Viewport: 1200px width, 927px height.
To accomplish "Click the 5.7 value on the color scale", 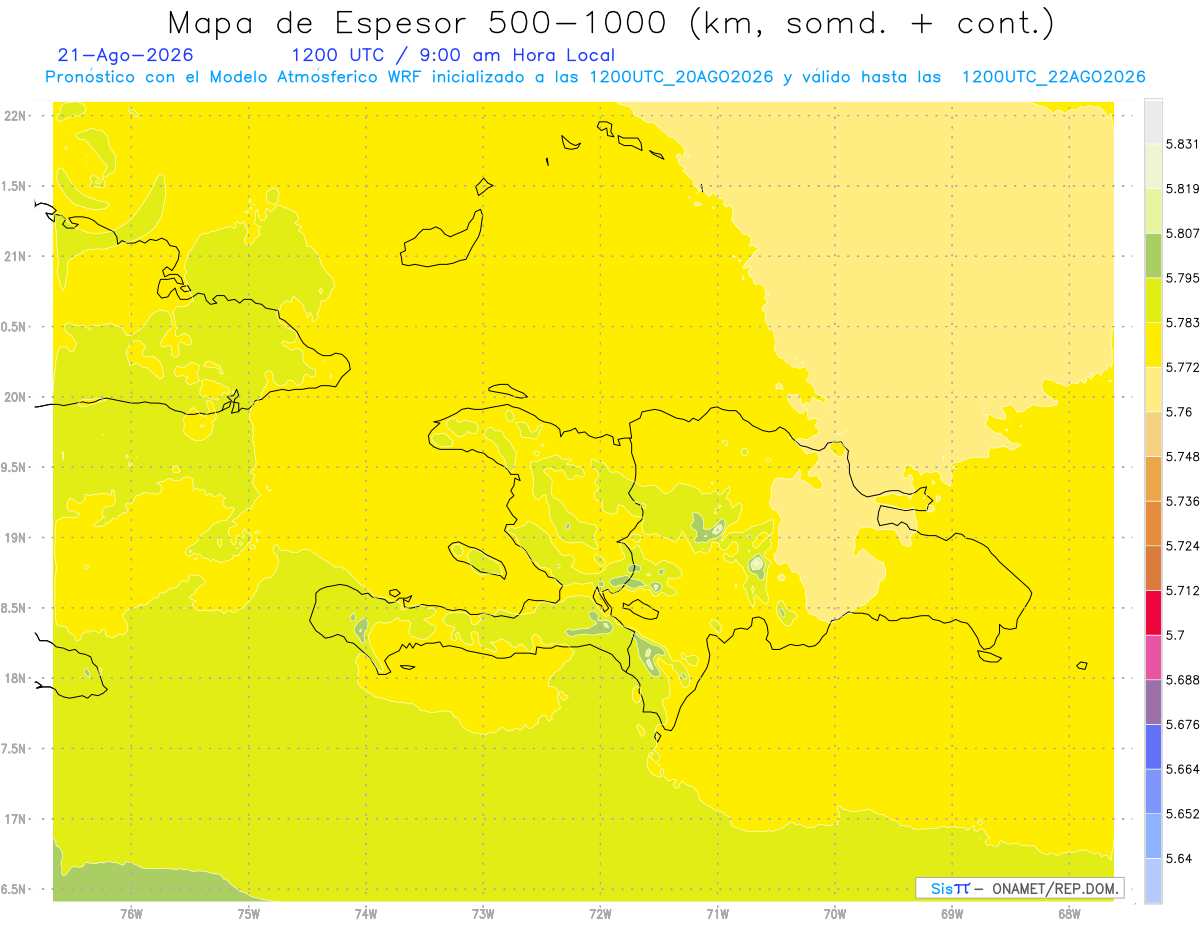I will (x=1176, y=635).
